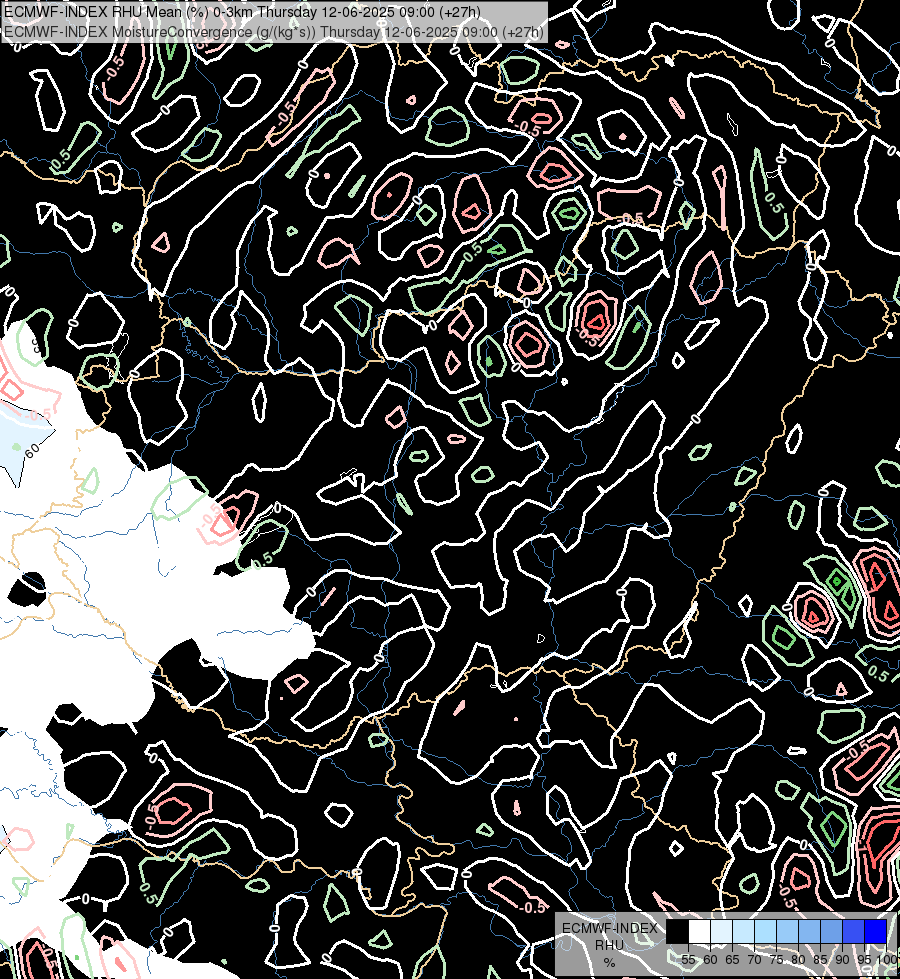
Task: Click the legend title ECMWF-INDEX RHU %
Action: (x=610, y=945)
